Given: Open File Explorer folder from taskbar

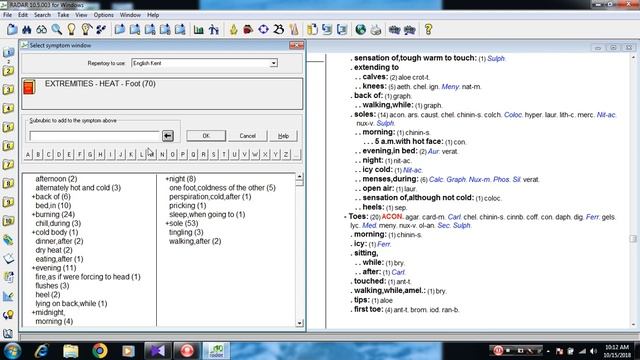Looking at the screenshot, I should point(71,351).
